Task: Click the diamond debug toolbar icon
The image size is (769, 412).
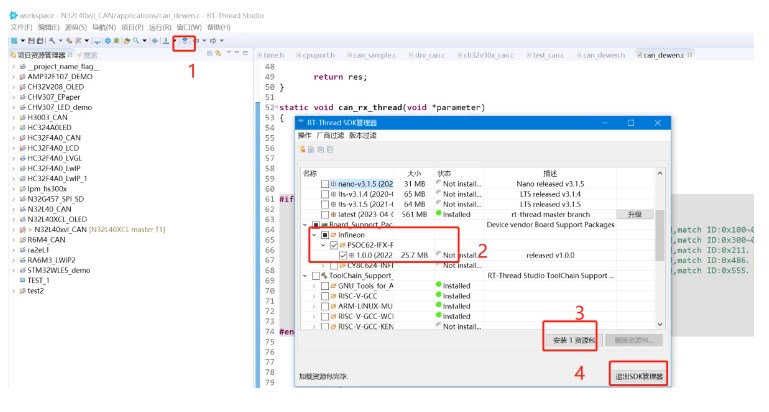Action: (x=154, y=41)
